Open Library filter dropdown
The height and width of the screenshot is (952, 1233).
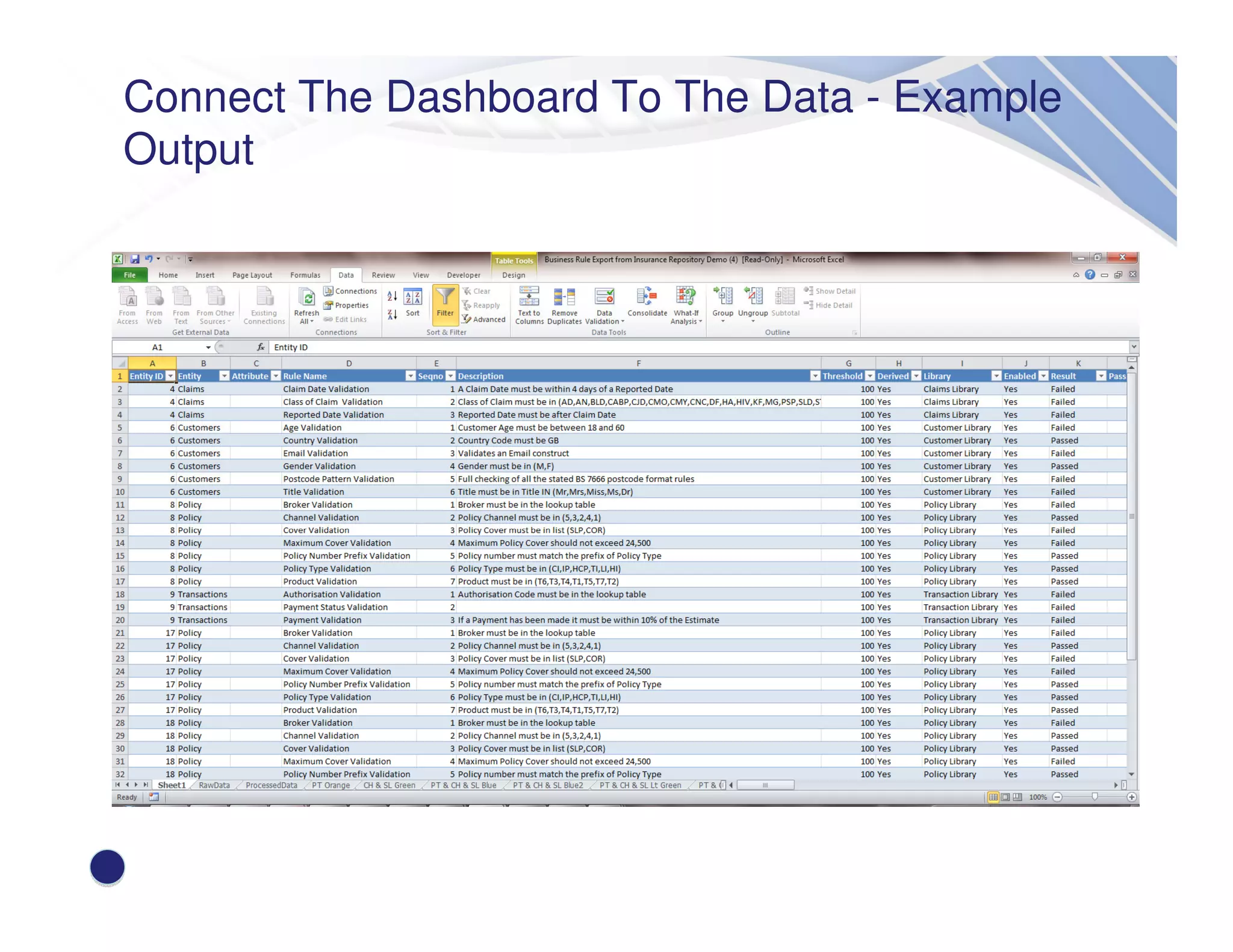pos(996,376)
